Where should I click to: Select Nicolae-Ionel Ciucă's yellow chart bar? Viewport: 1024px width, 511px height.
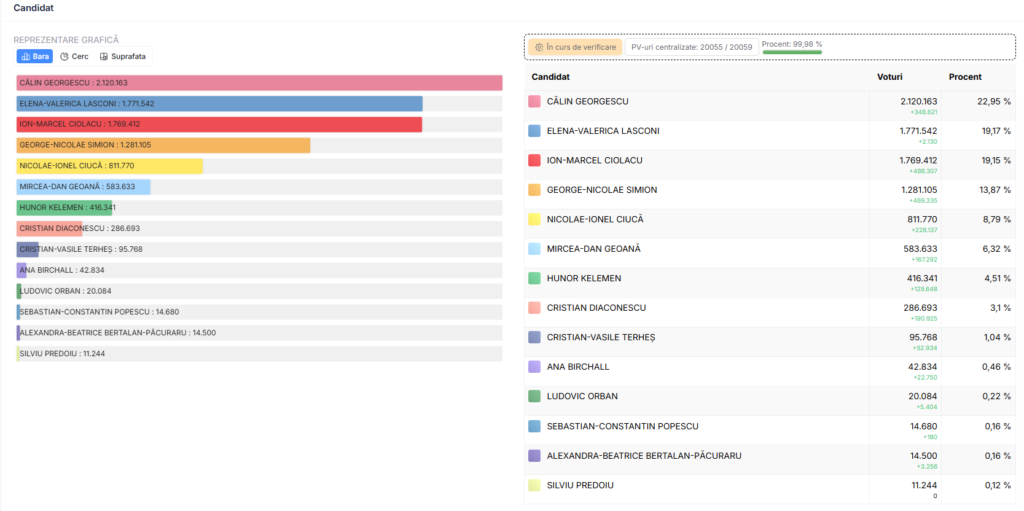pyautogui.click(x=110, y=166)
